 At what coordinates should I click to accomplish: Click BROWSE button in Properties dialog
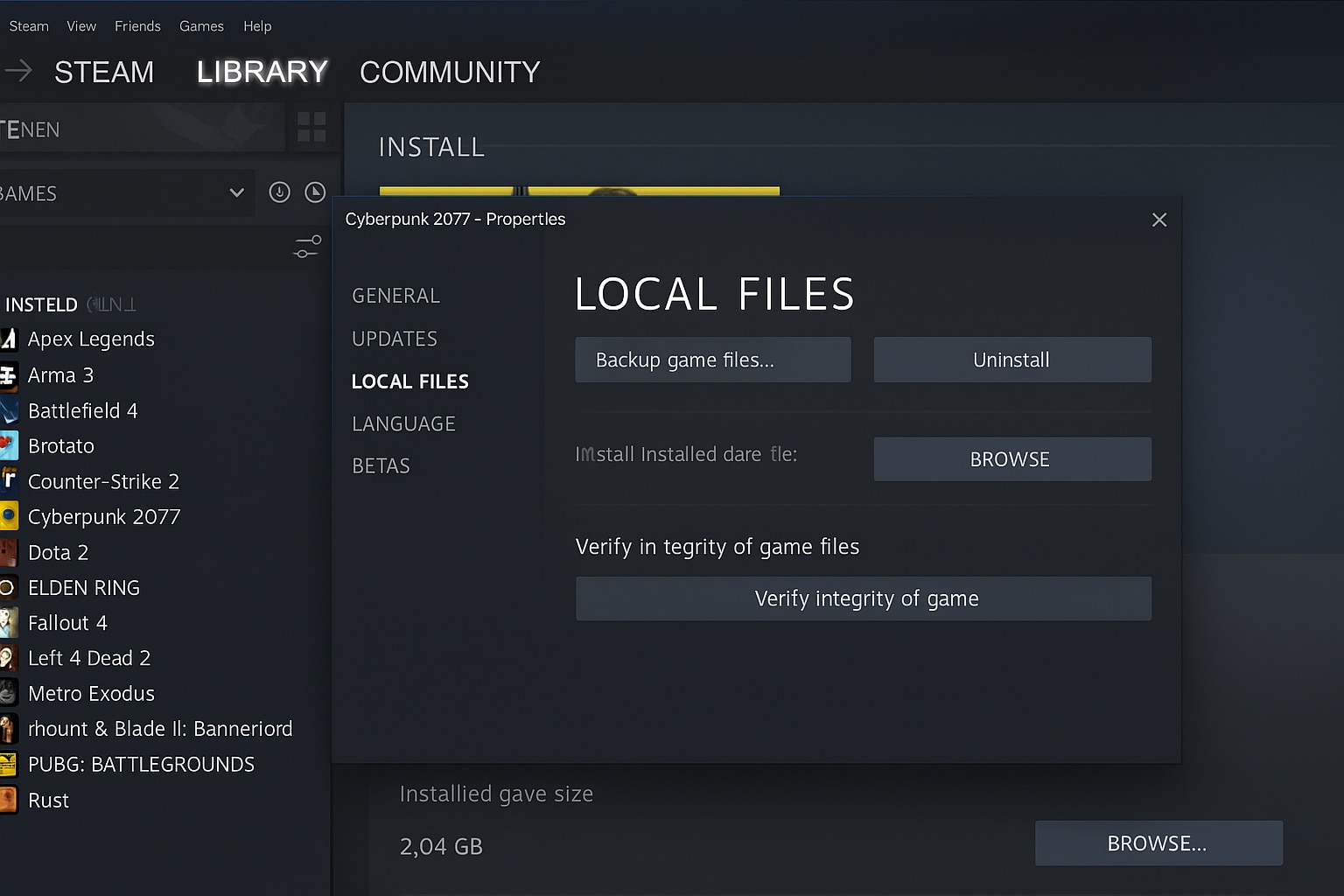tap(1012, 459)
